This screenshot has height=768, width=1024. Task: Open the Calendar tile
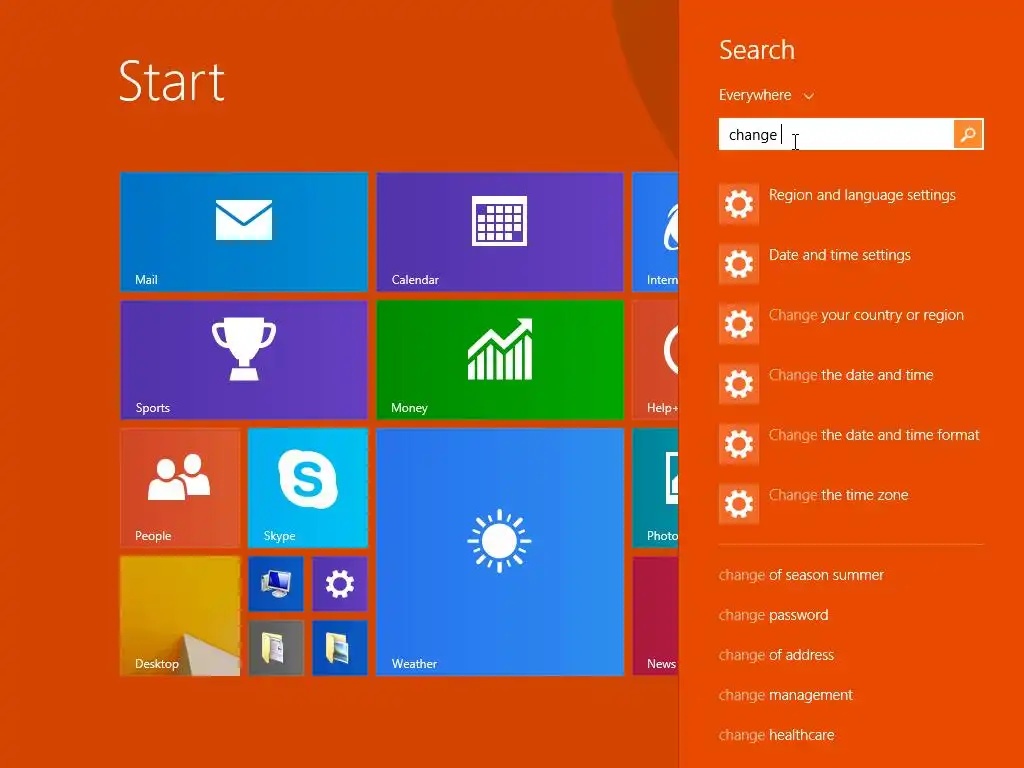pos(500,232)
